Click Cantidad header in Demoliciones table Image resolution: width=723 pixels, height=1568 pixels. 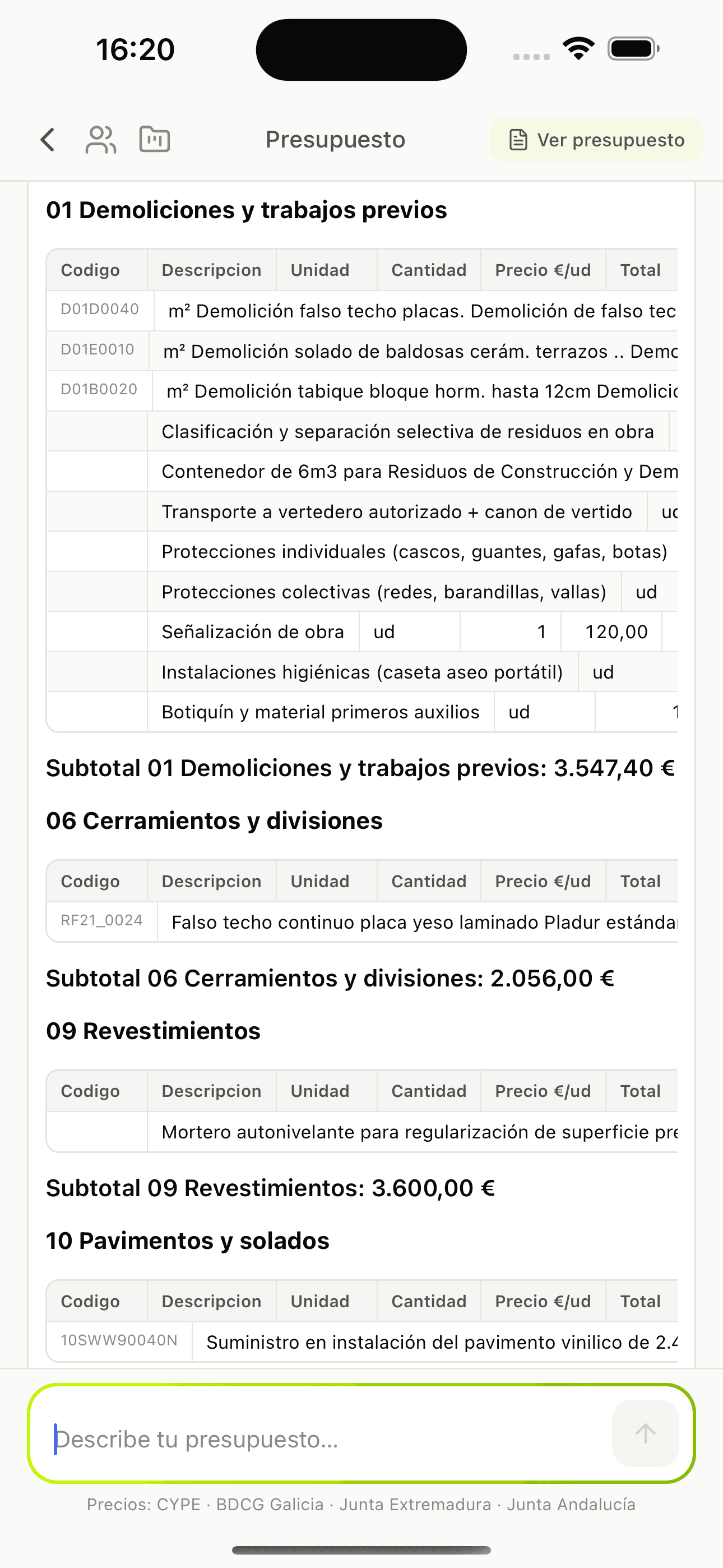point(428,270)
